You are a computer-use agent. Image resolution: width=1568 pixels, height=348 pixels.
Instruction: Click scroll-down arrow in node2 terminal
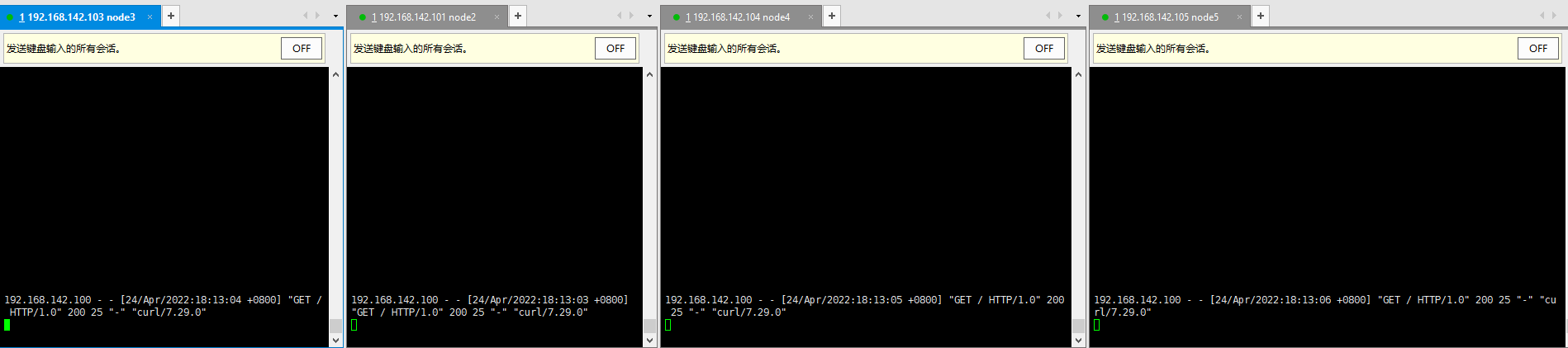point(649,340)
